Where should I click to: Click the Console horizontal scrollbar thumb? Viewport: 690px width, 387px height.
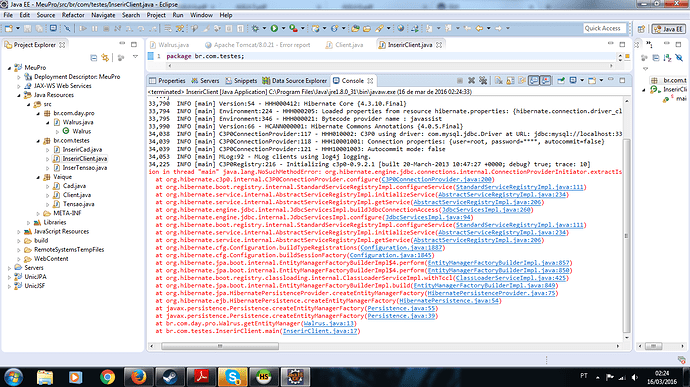pyautogui.click(x=220, y=346)
